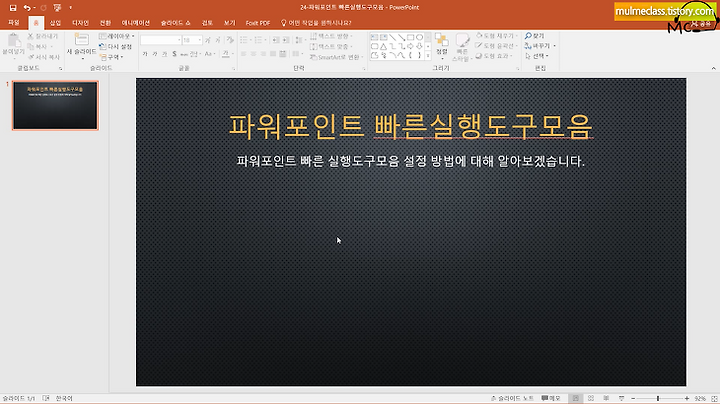The height and width of the screenshot is (404, 720).
Task: Switch to the 보기 (View) ribbon tab
Action: (230, 22)
